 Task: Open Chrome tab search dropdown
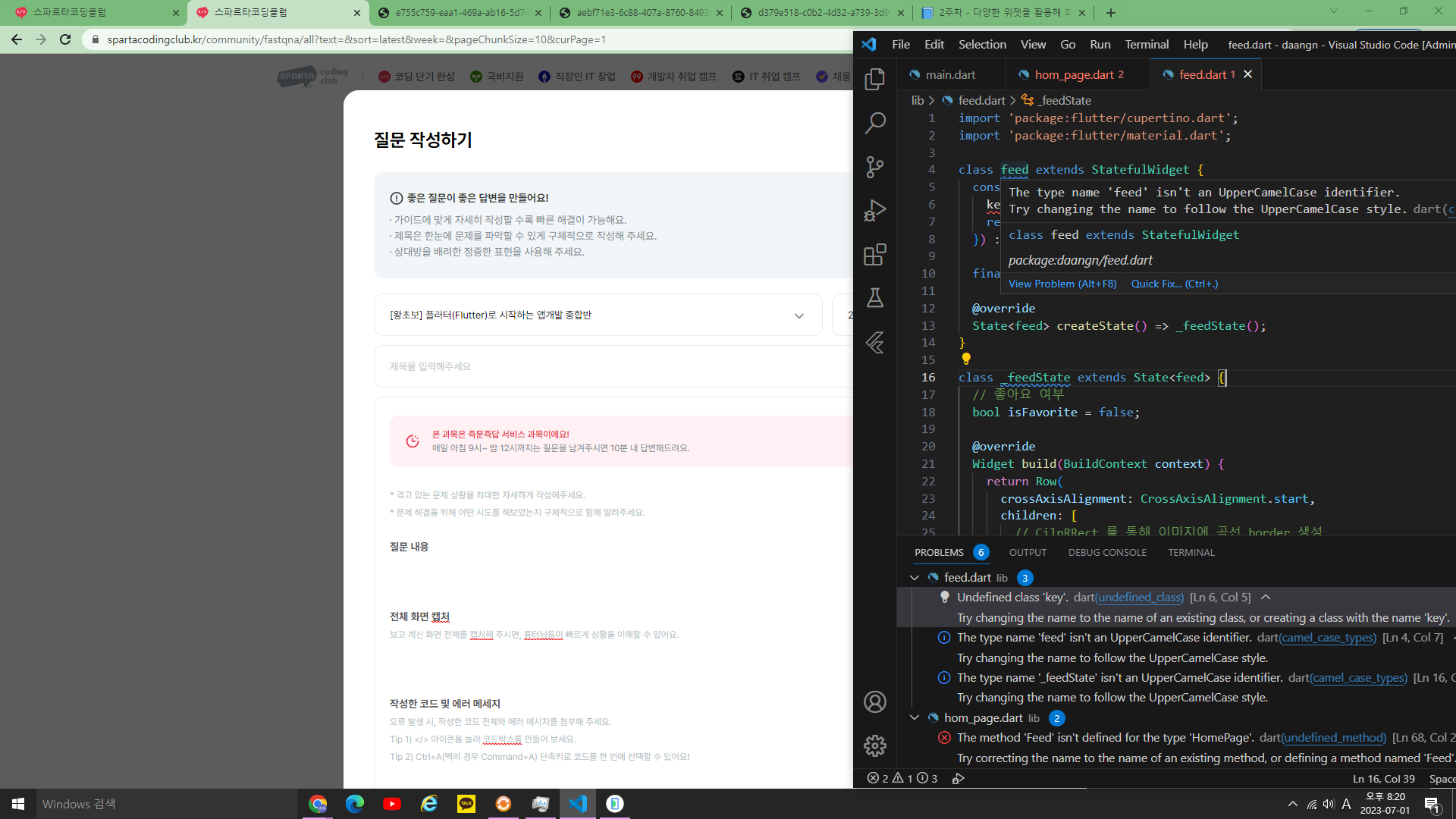coord(1333,11)
